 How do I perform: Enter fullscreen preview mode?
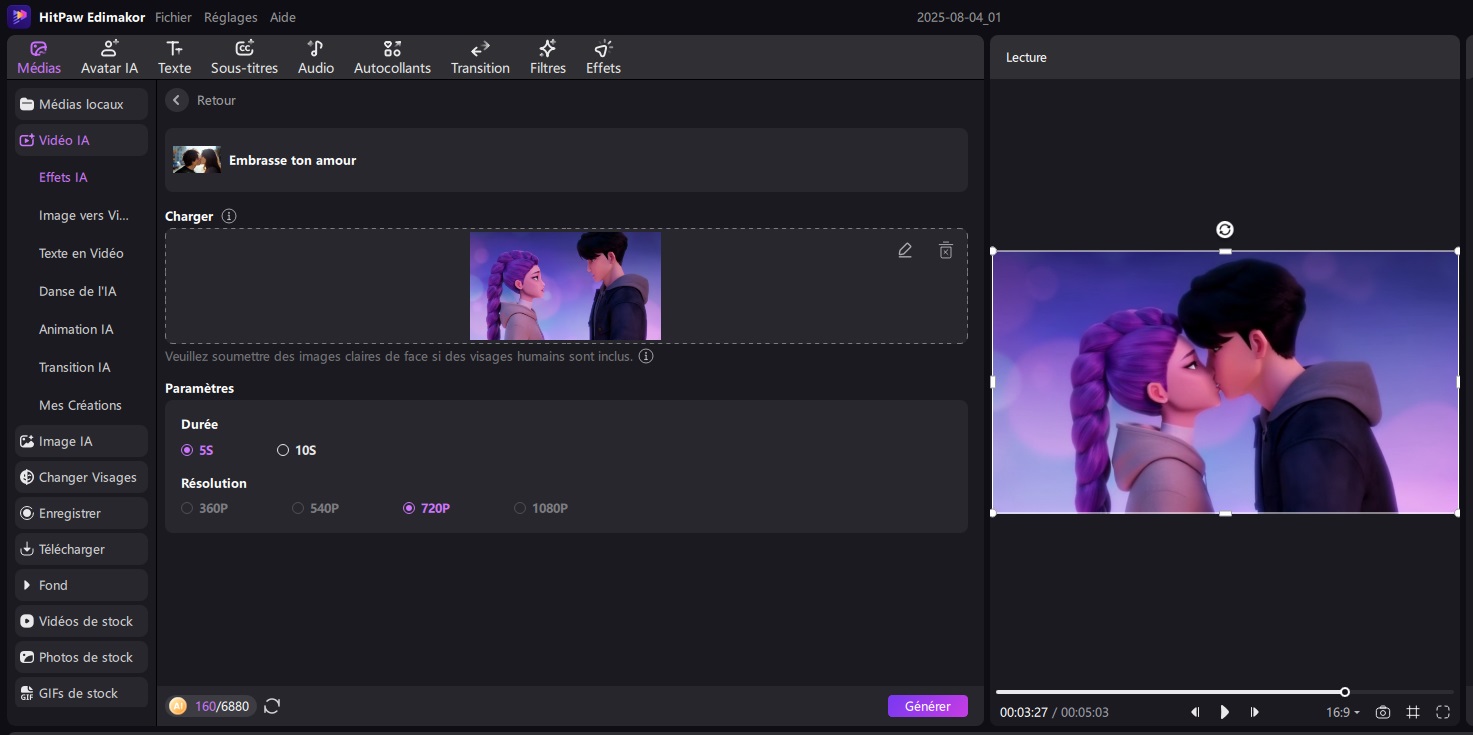pyautogui.click(x=1443, y=712)
